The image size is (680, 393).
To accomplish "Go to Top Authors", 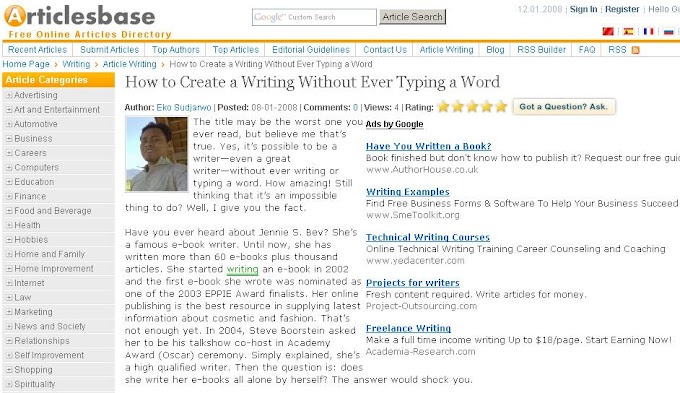I will 176,50.
